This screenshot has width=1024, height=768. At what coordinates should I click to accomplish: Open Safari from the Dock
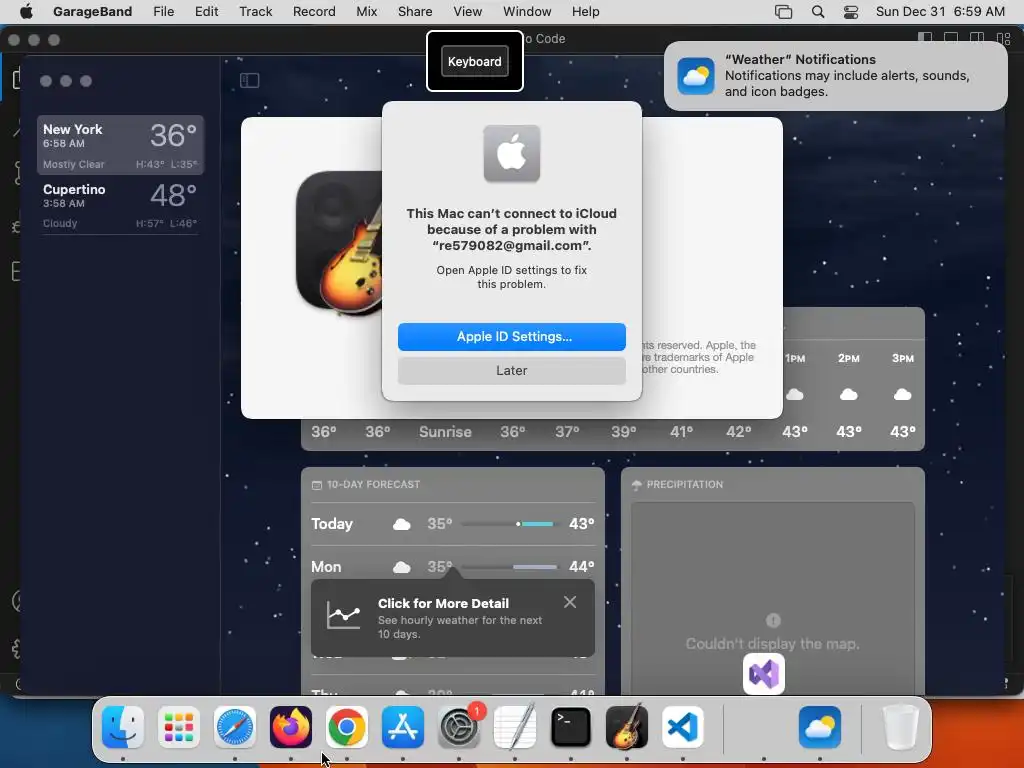click(235, 727)
